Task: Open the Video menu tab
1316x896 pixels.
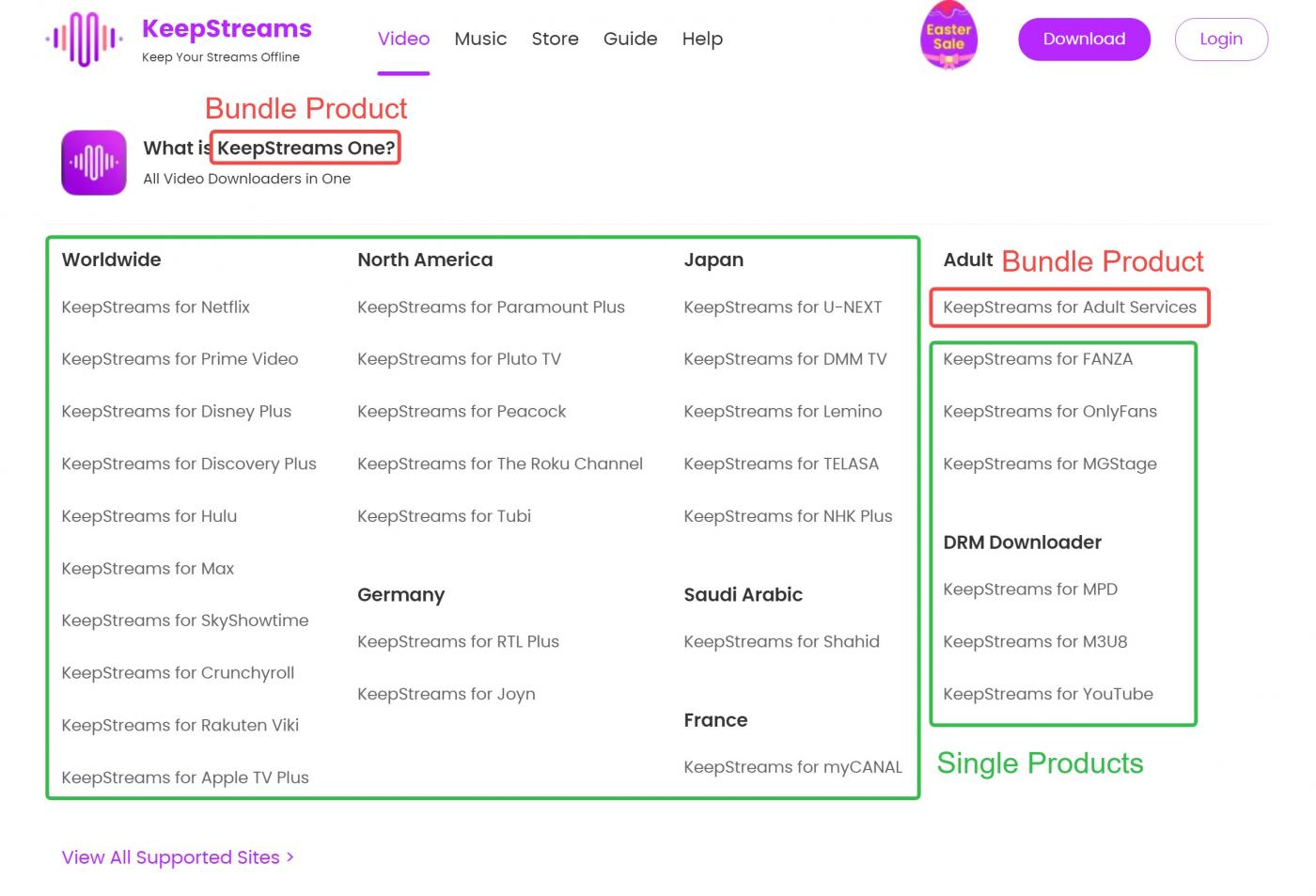Action: coord(403,39)
